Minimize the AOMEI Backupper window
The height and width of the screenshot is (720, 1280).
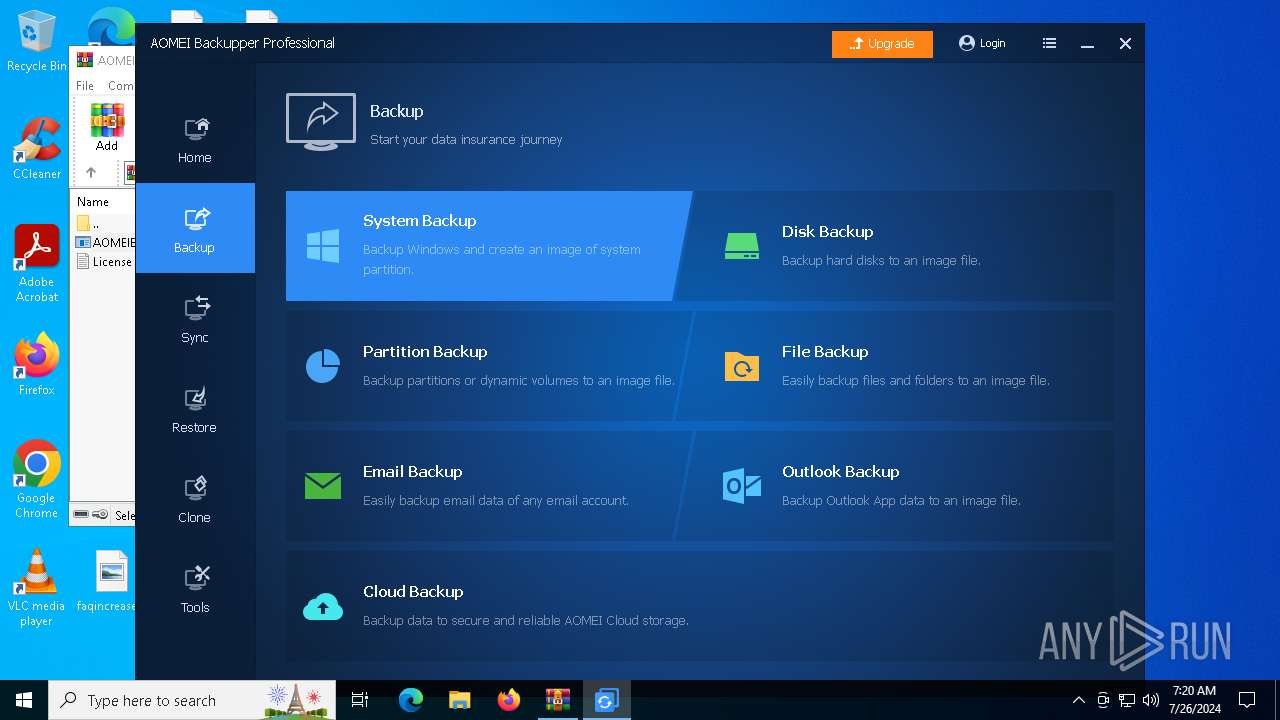pos(1087,44)
